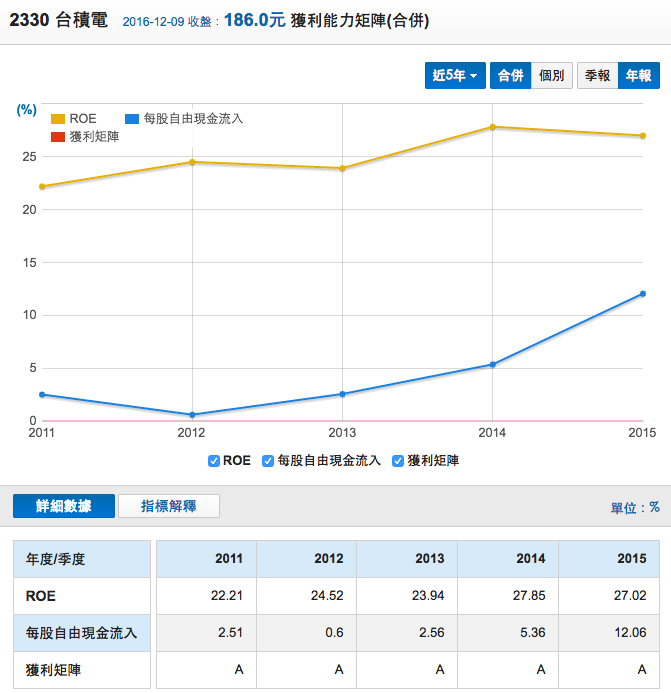
Task: Open the 指標解釋 tab
Action: [x=168, y=506]
